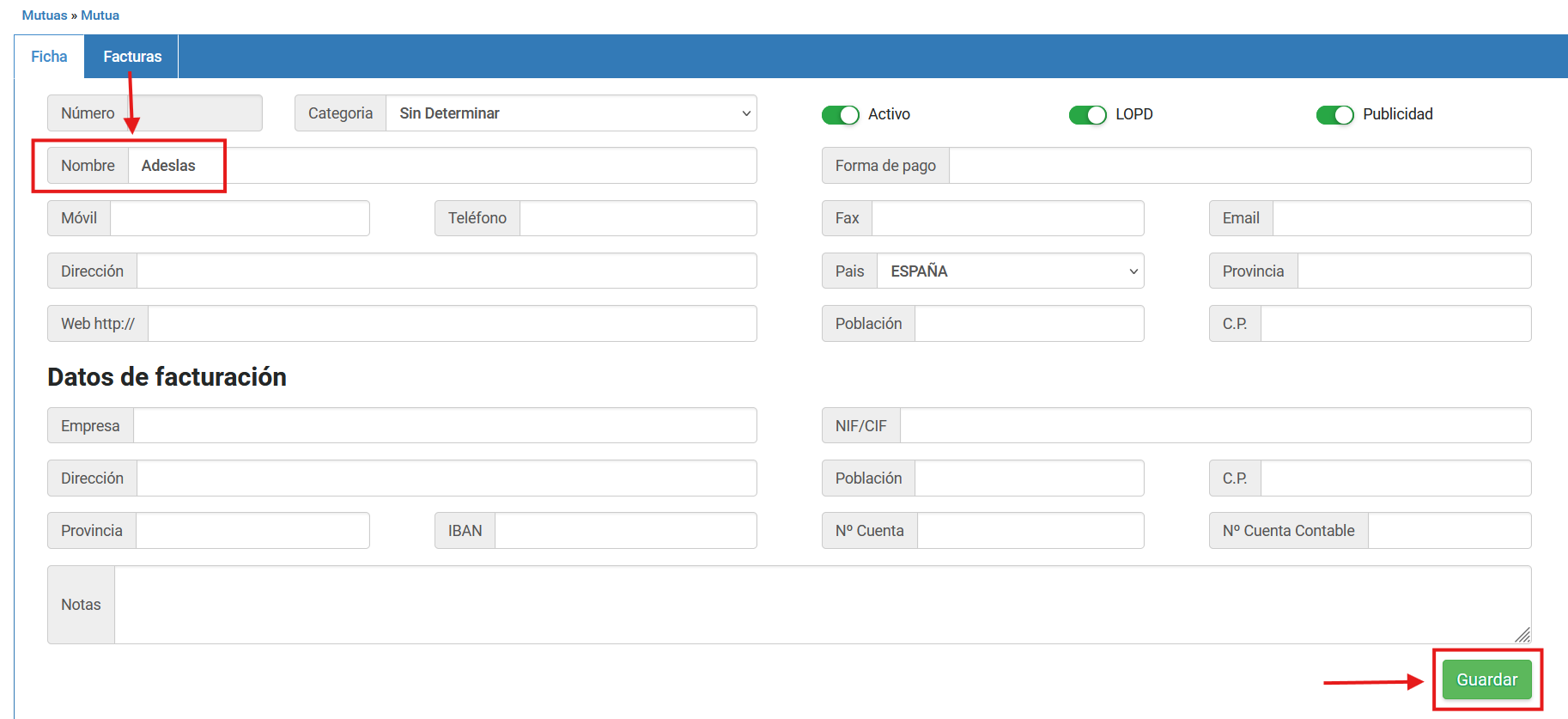This screenshot has width=1568, height=719.
Task: Focus the Empresa input field
Action: pyautogui.click(x=445, y=426)
